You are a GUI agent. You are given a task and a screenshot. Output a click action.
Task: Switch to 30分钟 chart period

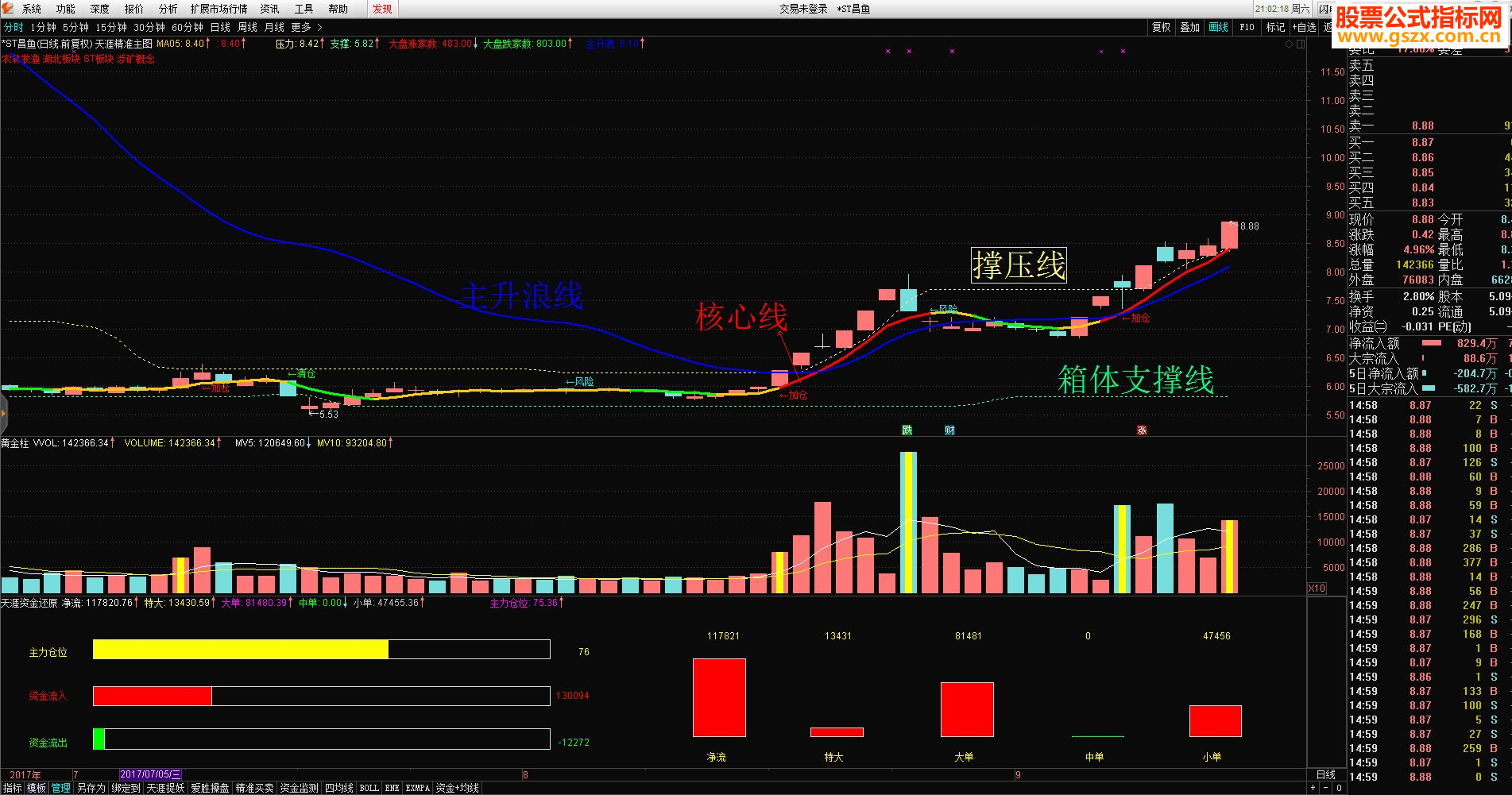[x=149, y=27]
